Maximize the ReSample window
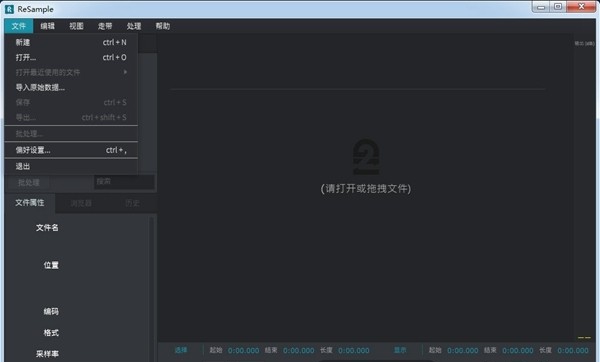This screenshot has width=600, height=362. tap(558, 7)
